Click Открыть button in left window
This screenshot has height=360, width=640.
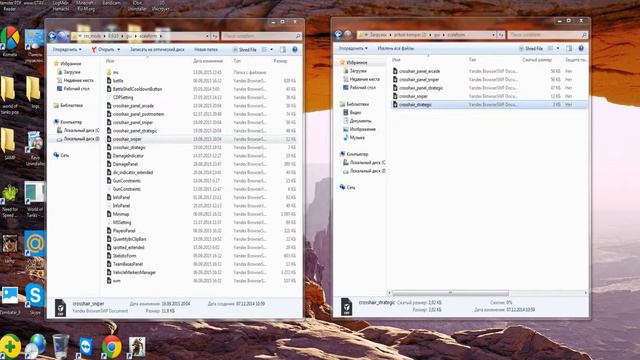[103, 49]
